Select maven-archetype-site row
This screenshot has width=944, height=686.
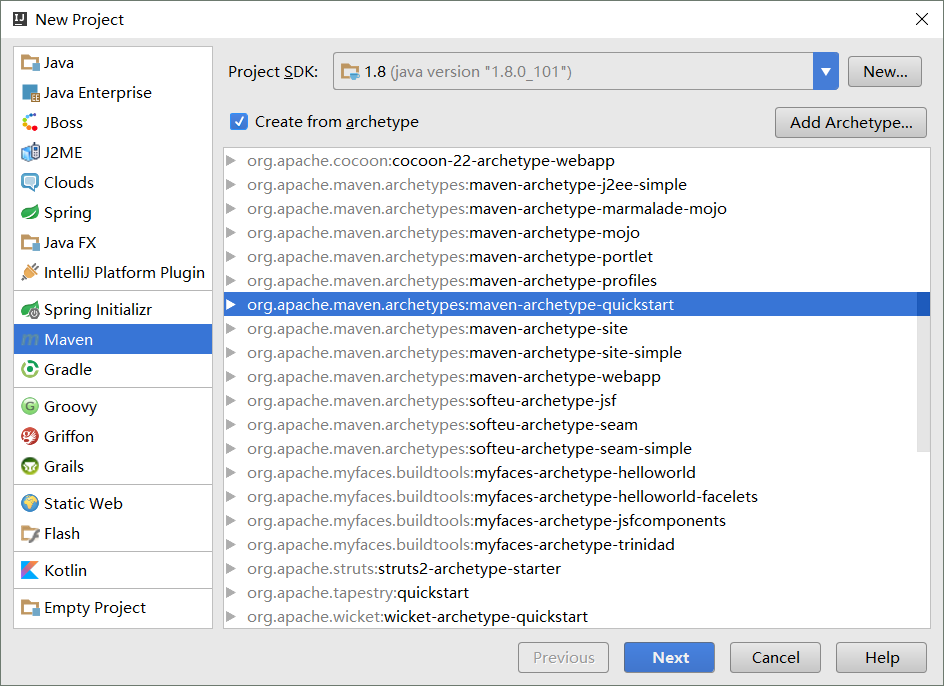pyautogui.click(x=577, y=329)
